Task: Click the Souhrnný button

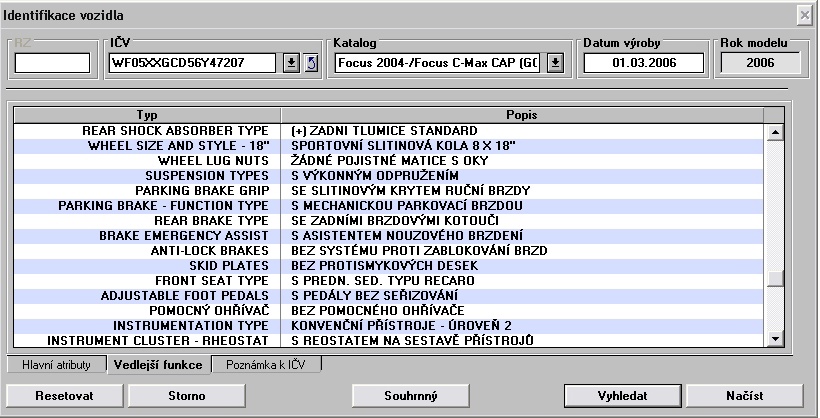Action: pyautogui.click(x=411, y=395)
